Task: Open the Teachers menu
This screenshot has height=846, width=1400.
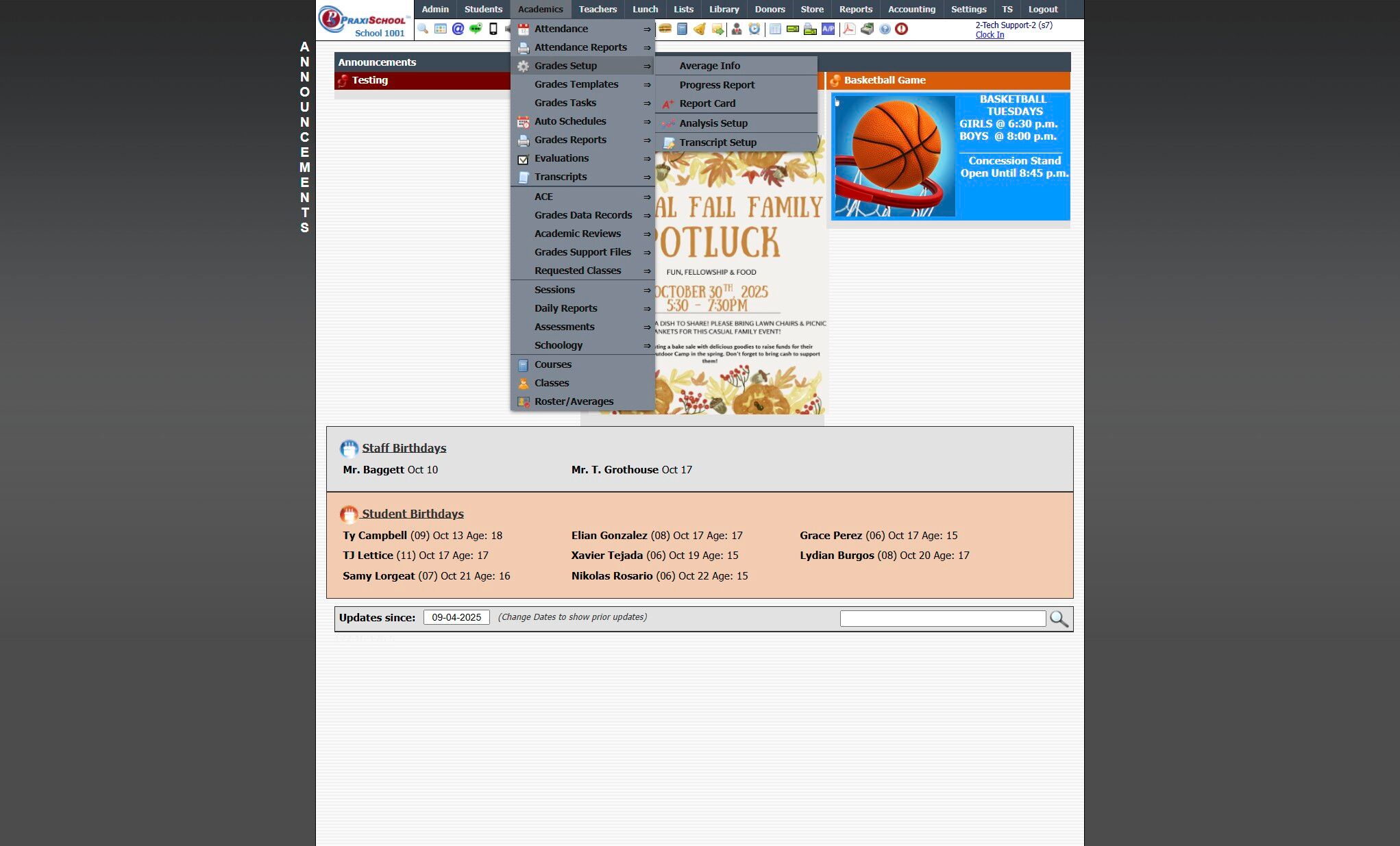Action: click(x=597, y=9)
